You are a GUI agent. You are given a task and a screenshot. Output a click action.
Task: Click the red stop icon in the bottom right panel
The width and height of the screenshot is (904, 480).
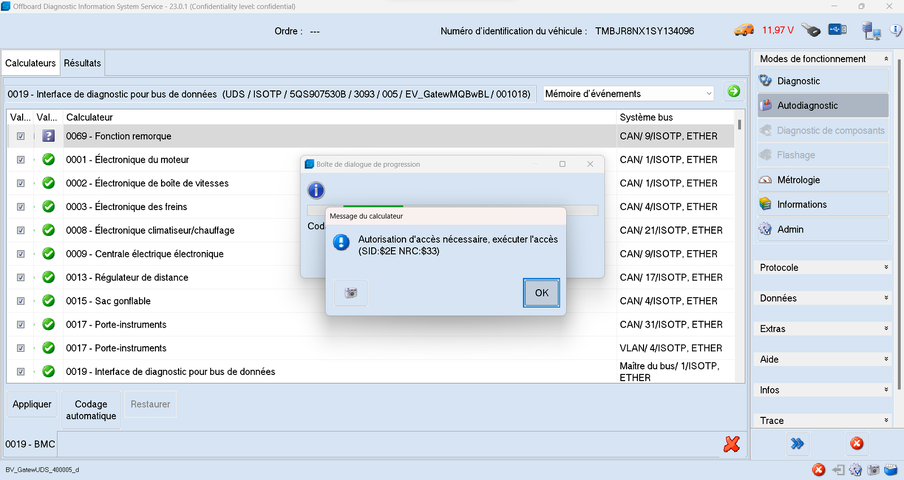click(856, 443)
